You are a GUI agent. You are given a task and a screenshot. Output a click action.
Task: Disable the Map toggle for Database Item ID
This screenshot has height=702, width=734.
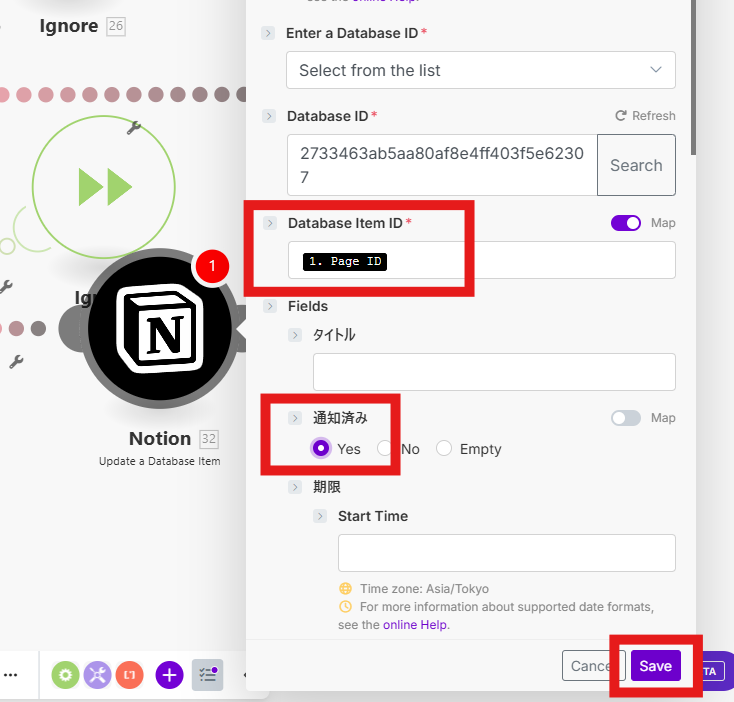coord(626,223)
